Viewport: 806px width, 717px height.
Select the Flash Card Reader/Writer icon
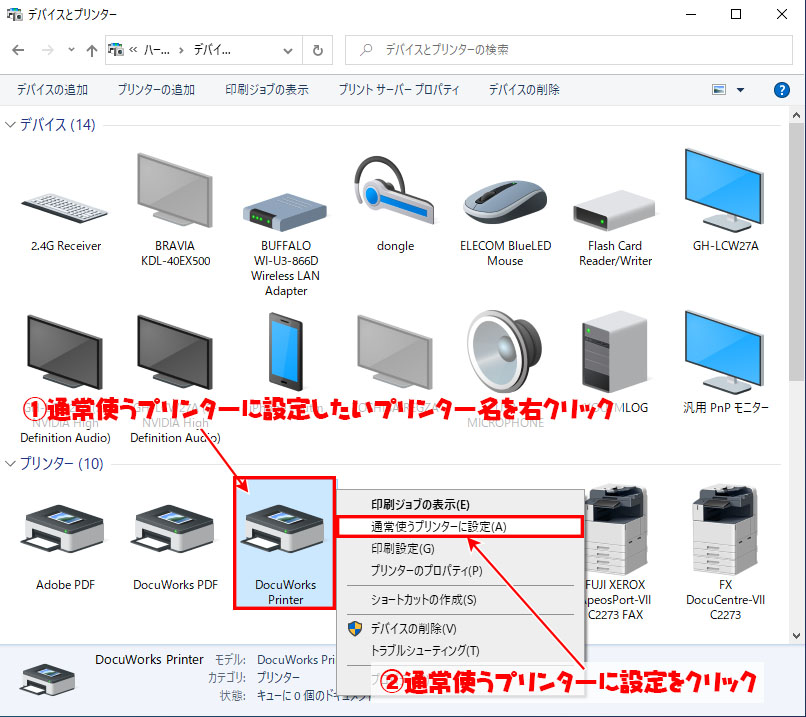tap(615, 210)
